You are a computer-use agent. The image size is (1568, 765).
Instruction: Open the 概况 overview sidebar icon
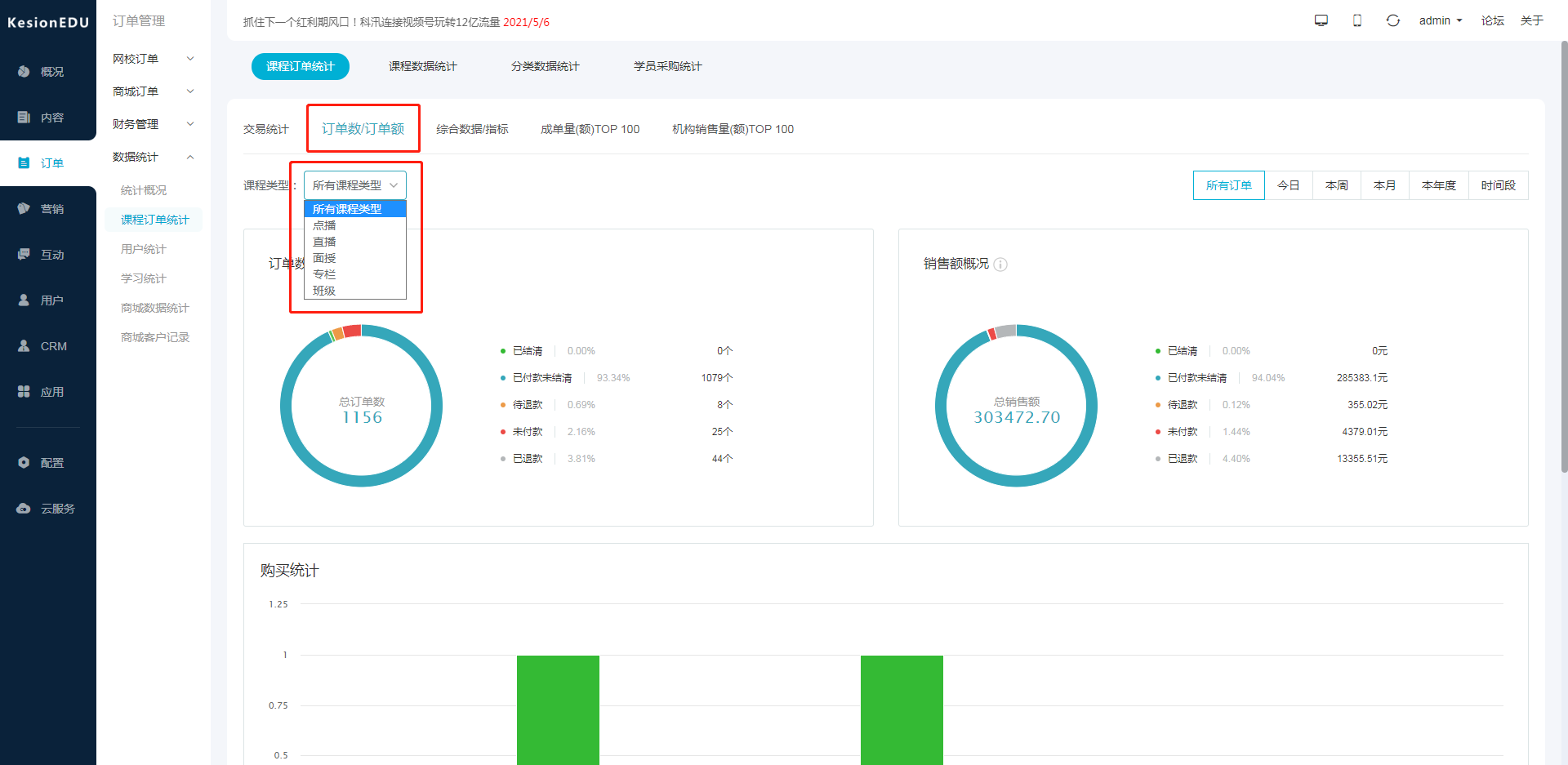coord(24,72)
